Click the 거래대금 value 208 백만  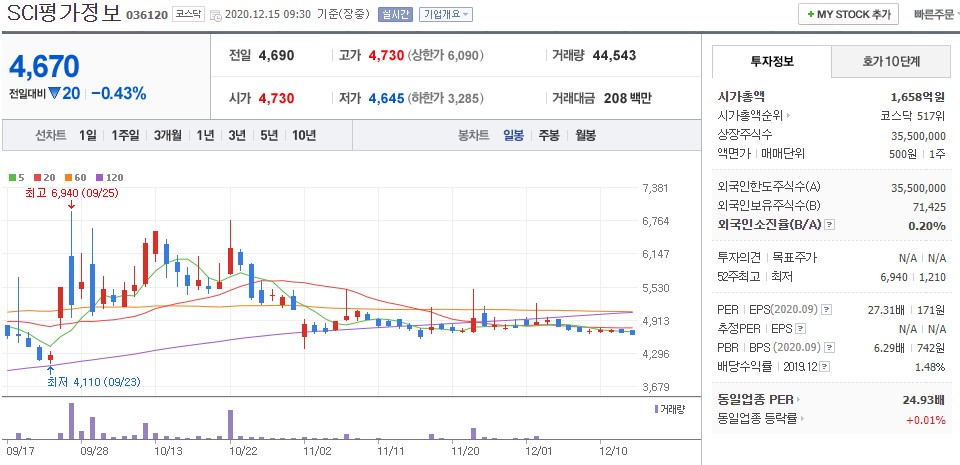(x=628, y=98)
